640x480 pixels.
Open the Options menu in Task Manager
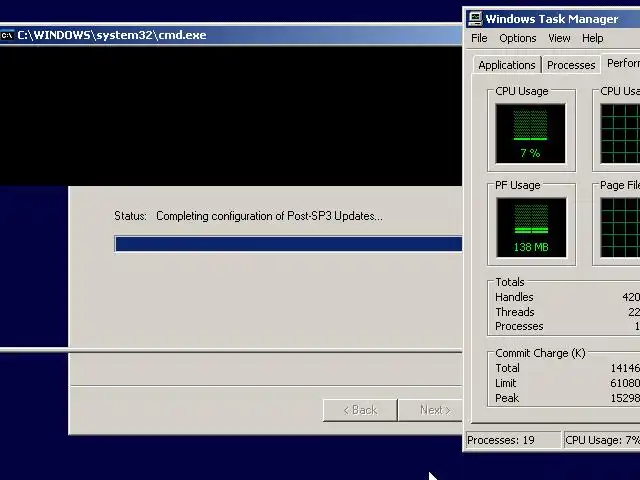(x=518, y=38)
